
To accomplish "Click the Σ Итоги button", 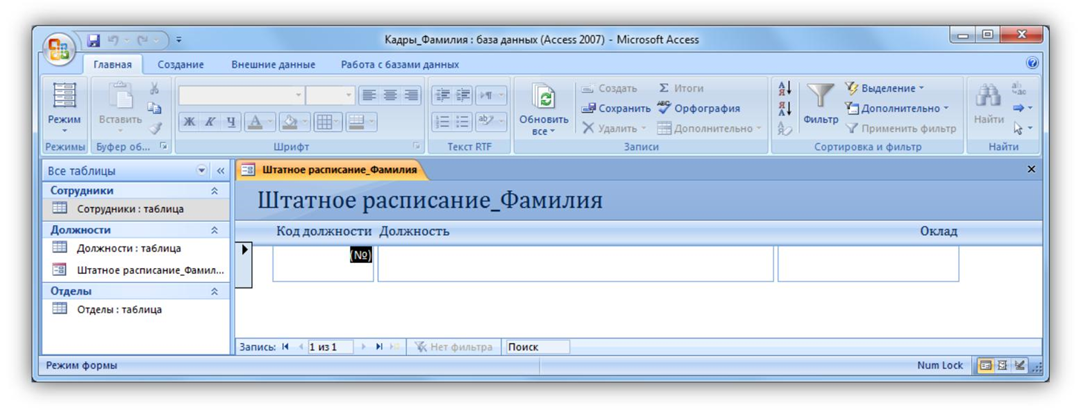I will 680,89.
